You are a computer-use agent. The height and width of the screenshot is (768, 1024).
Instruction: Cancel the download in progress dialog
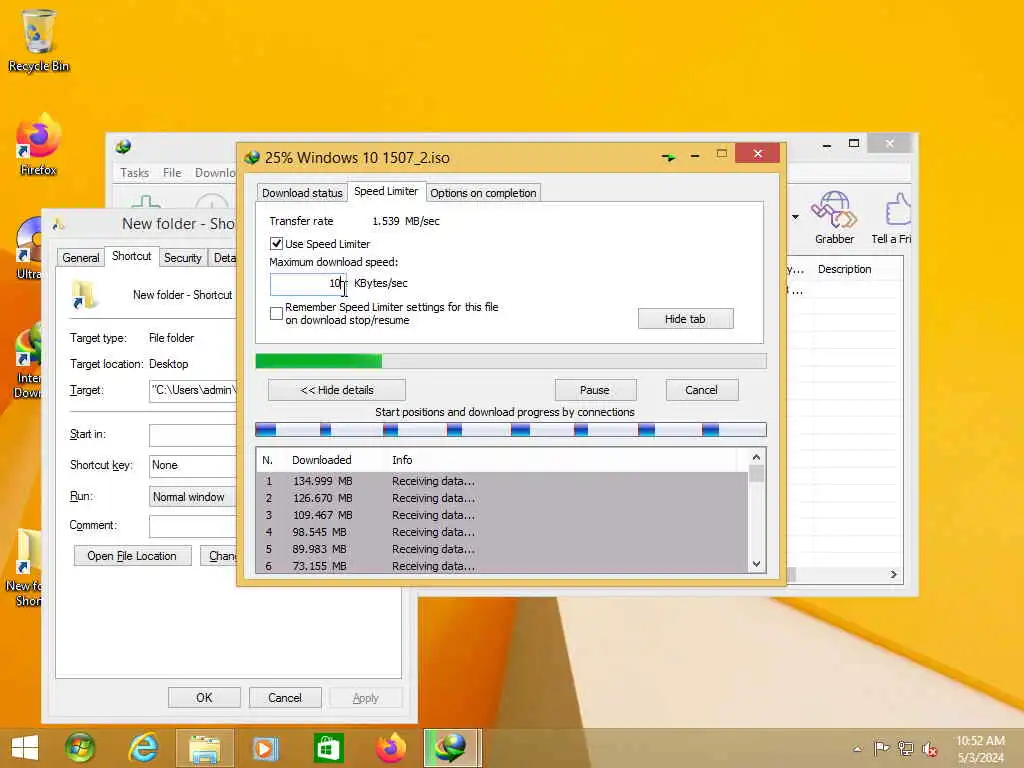[x=701, y=390]
